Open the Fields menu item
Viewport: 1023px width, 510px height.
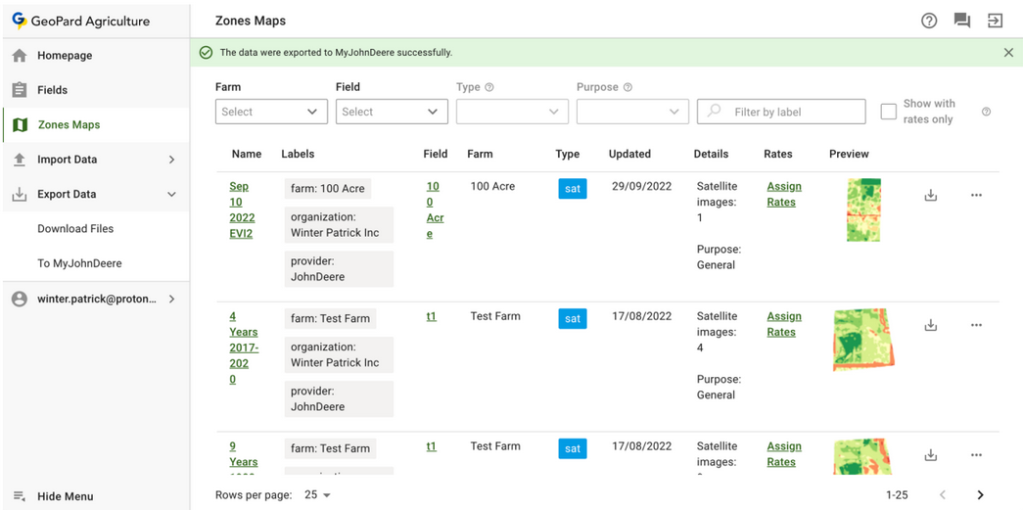tap(52, 90)
